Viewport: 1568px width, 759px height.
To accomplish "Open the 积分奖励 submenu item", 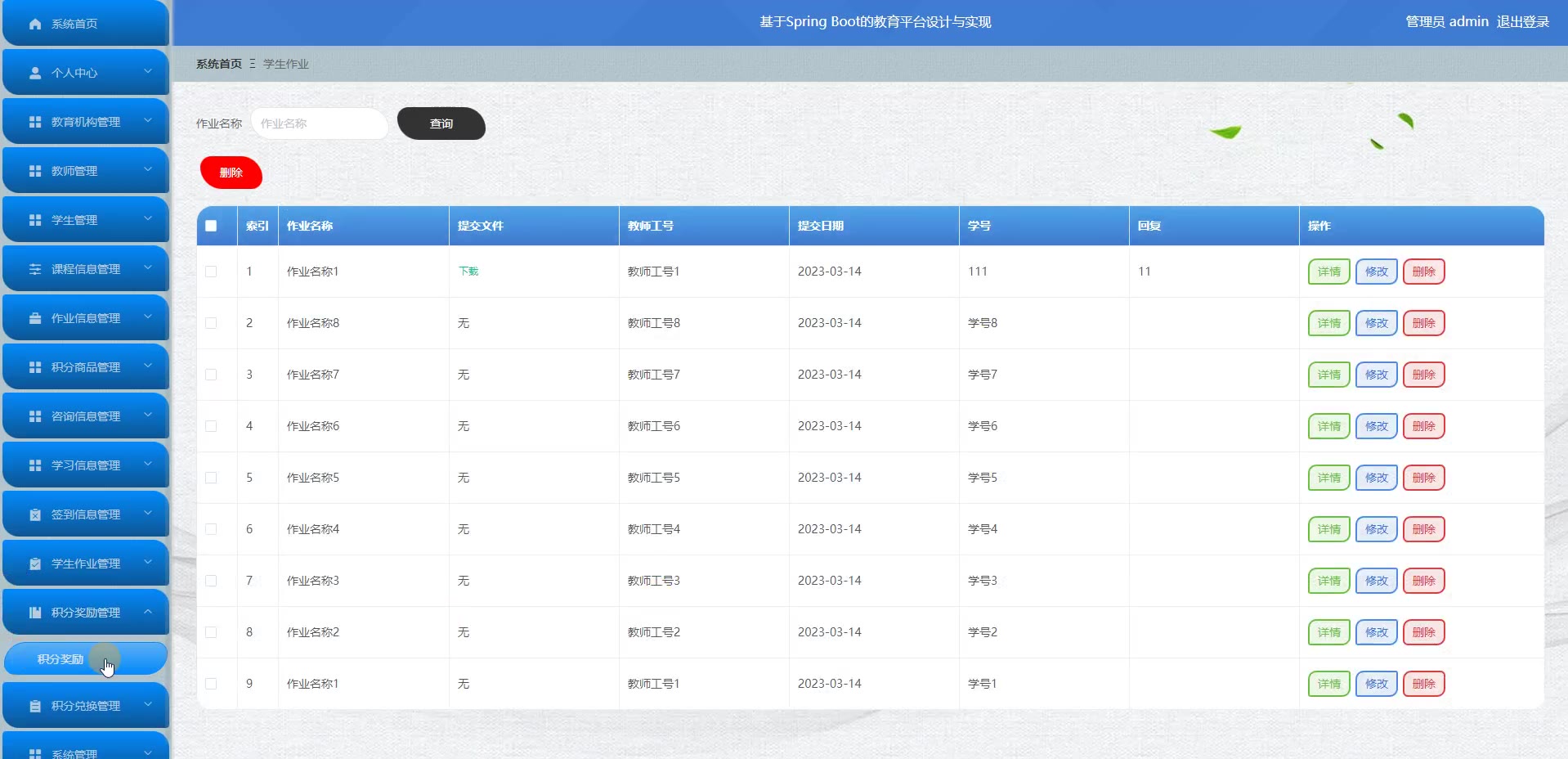I will click(x=60, y=659).
